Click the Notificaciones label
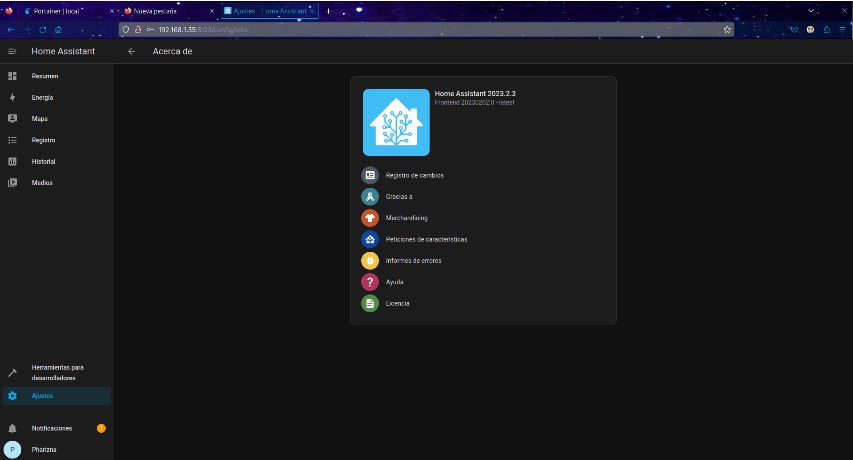Viewport: 853px width, 460px height. point(52,428)
